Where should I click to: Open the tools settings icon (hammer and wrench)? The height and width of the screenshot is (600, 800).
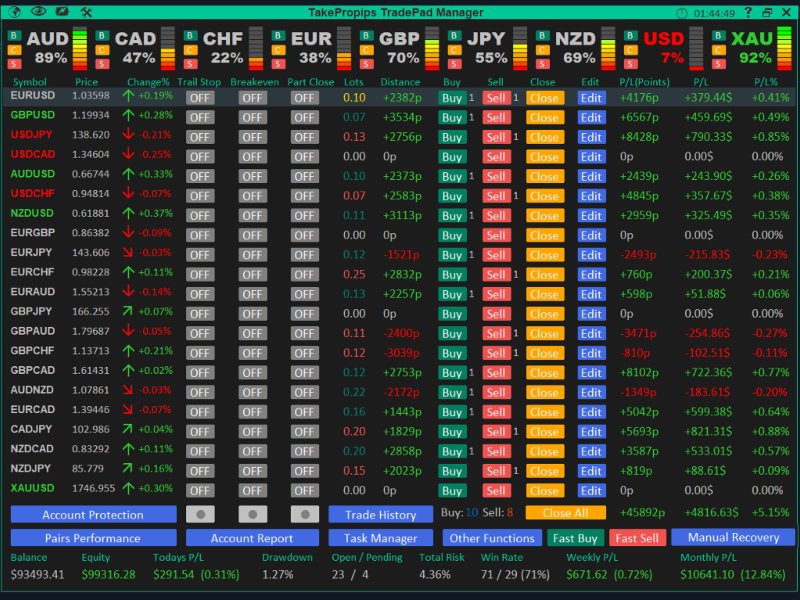[86, 12]
